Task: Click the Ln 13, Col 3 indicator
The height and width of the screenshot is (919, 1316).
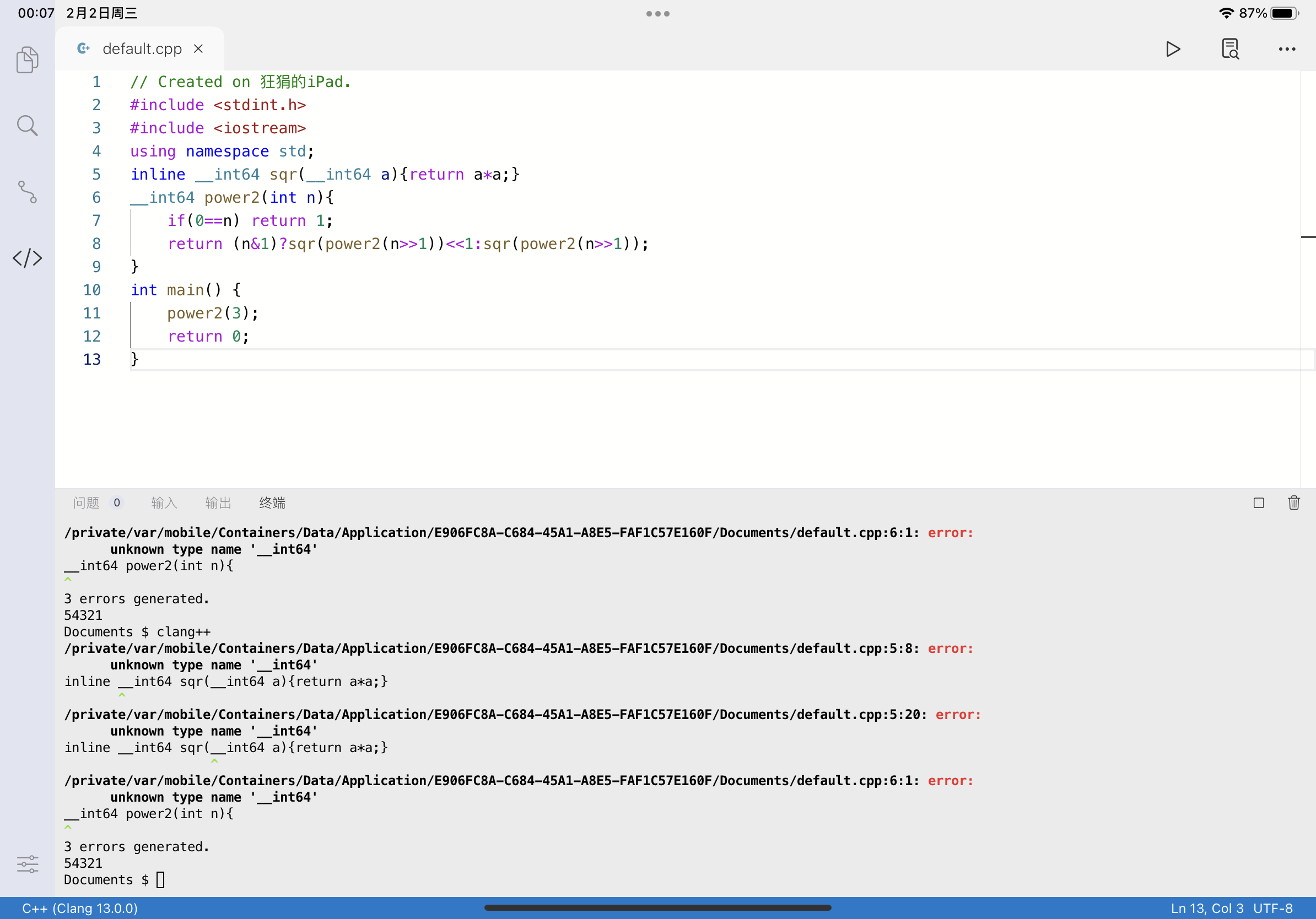Action: click(1207, 908)
